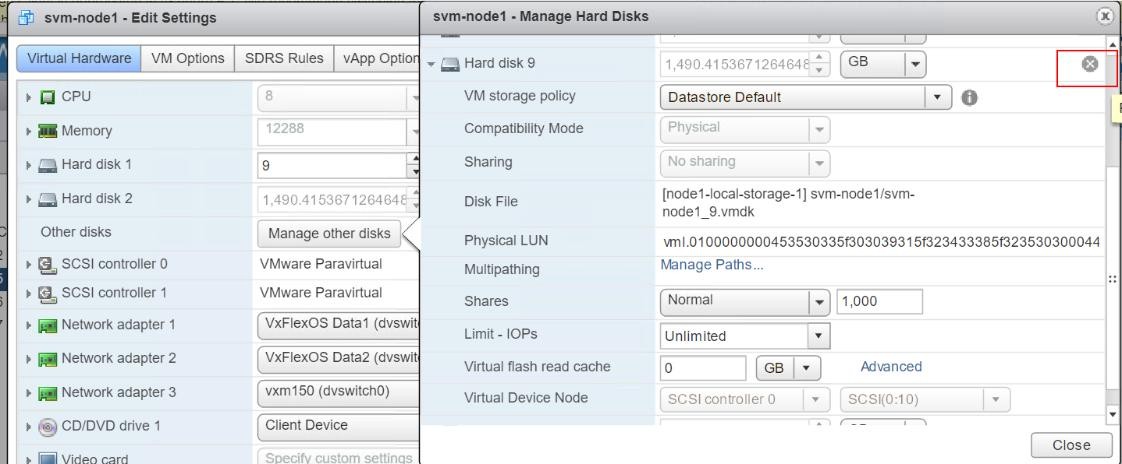Screen dimensions: 1122x464
Task: Click the CD/DVD drive 1 icon
Action: click(x=47, y=425)
